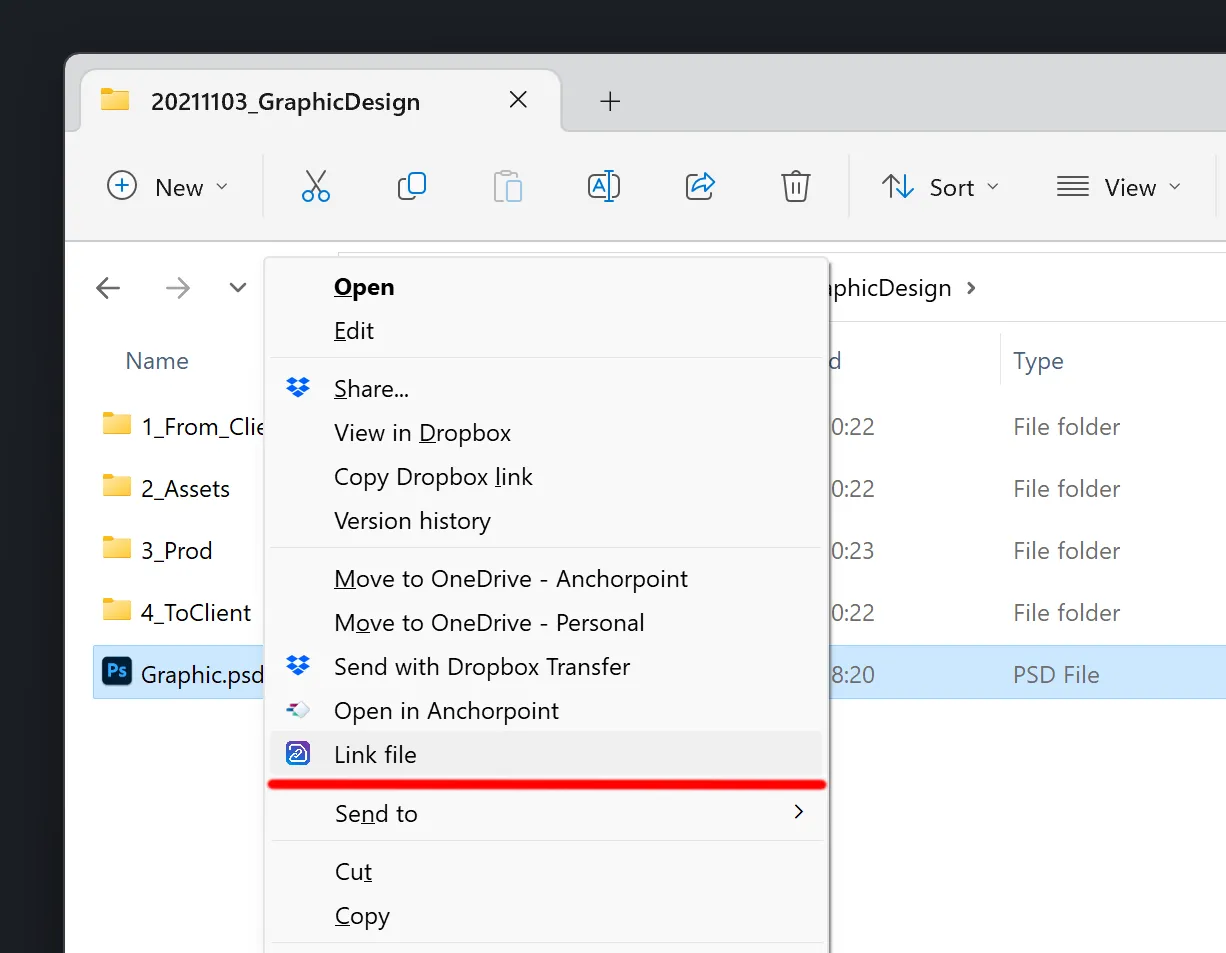The width and height of the screenshot is (1226, 953).
Task: Copy the file with the toolbar copy icon
Action: click(412, 186)
